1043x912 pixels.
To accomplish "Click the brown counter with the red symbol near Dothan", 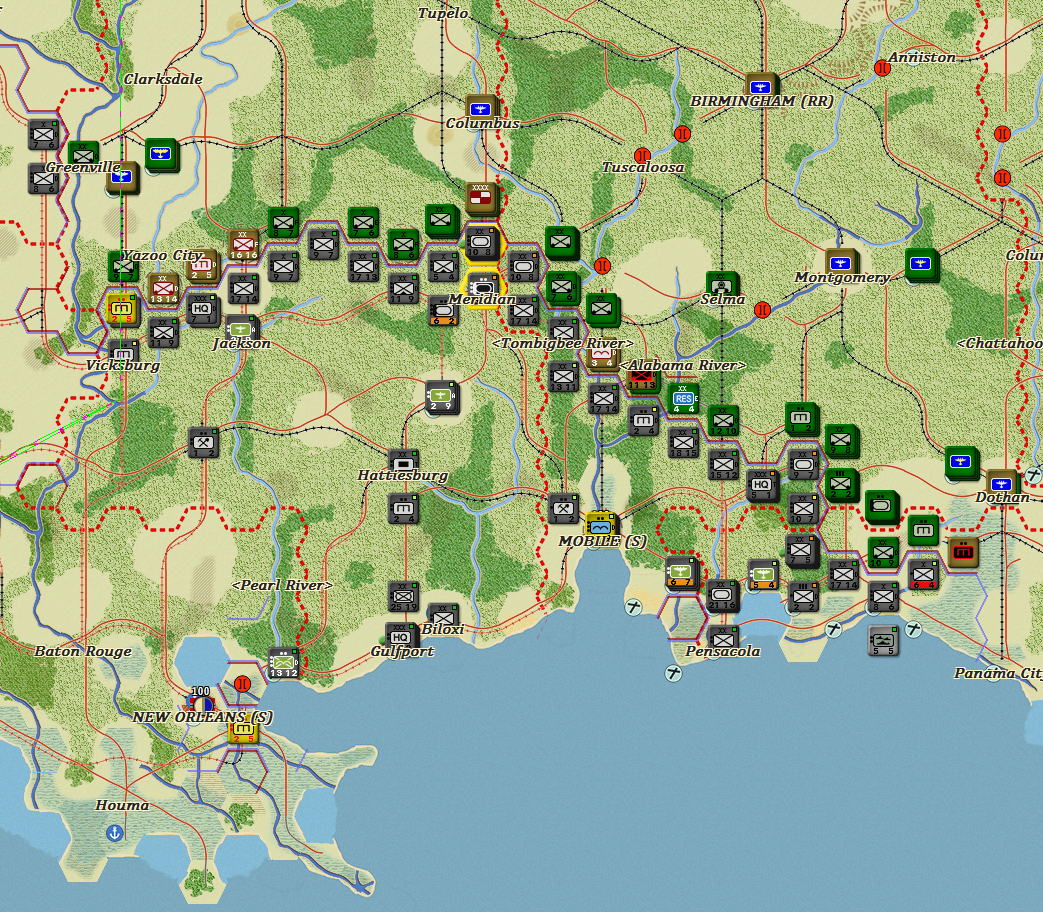I will [963, 551].
